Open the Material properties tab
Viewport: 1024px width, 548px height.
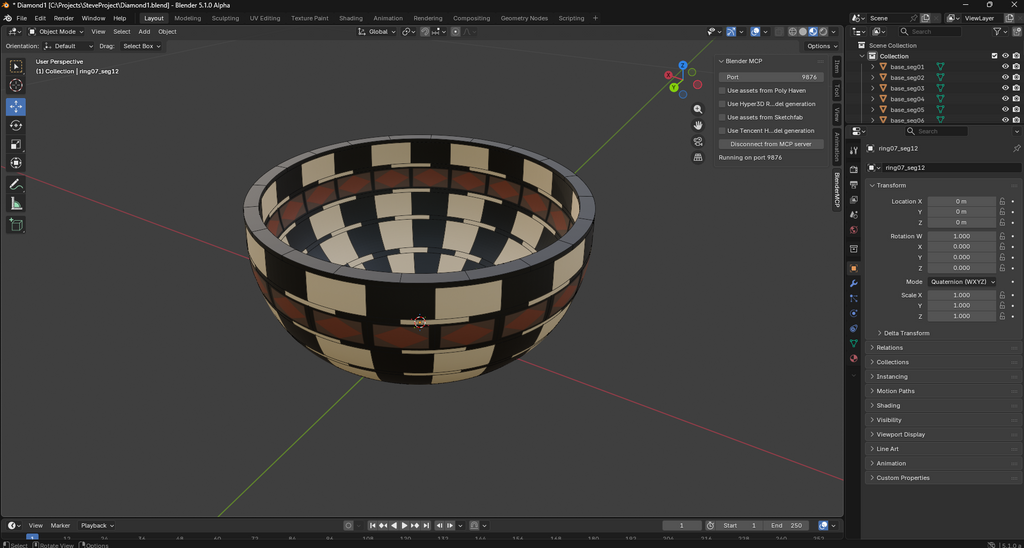click(x=854, y=359)
